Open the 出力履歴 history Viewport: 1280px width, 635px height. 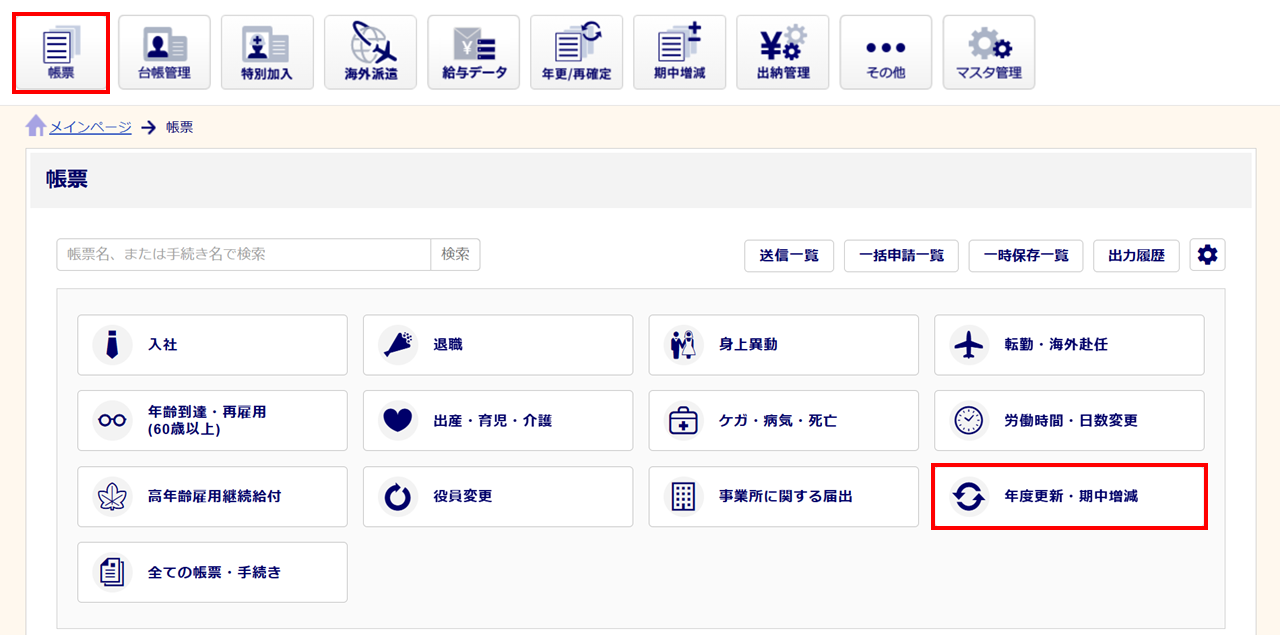(1136, 255)
